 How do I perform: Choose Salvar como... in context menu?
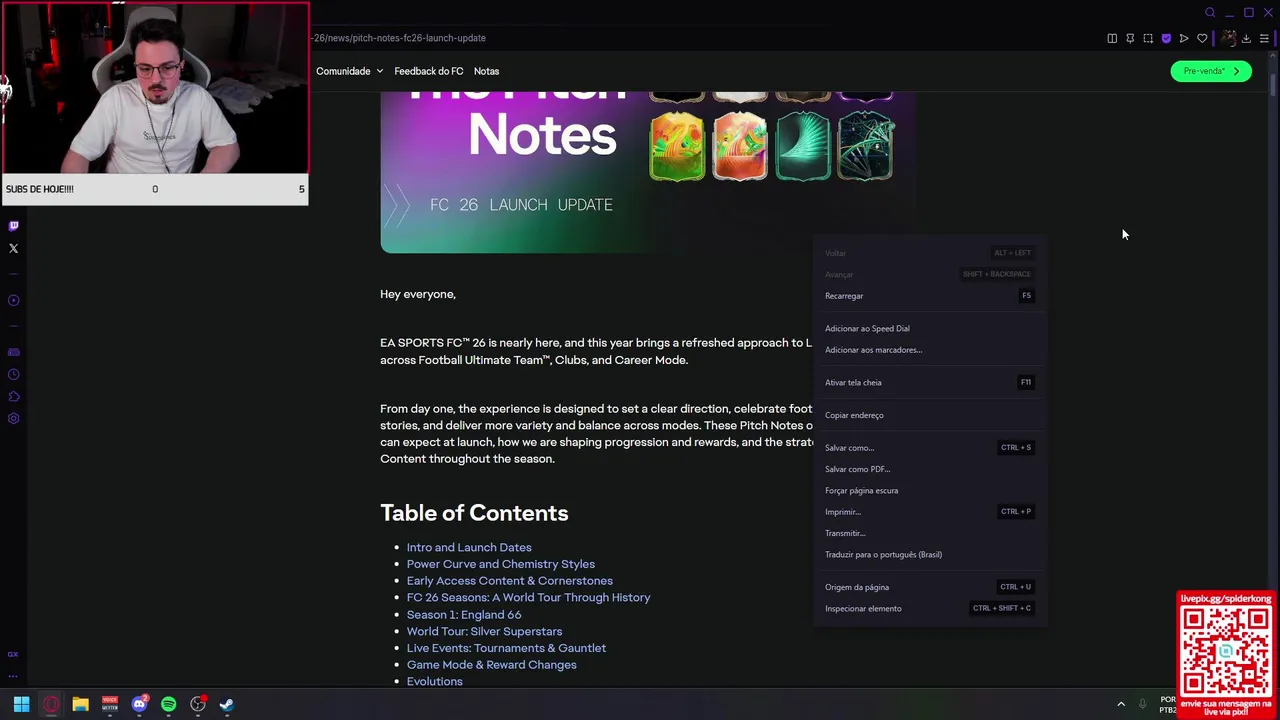coord(930,448)
